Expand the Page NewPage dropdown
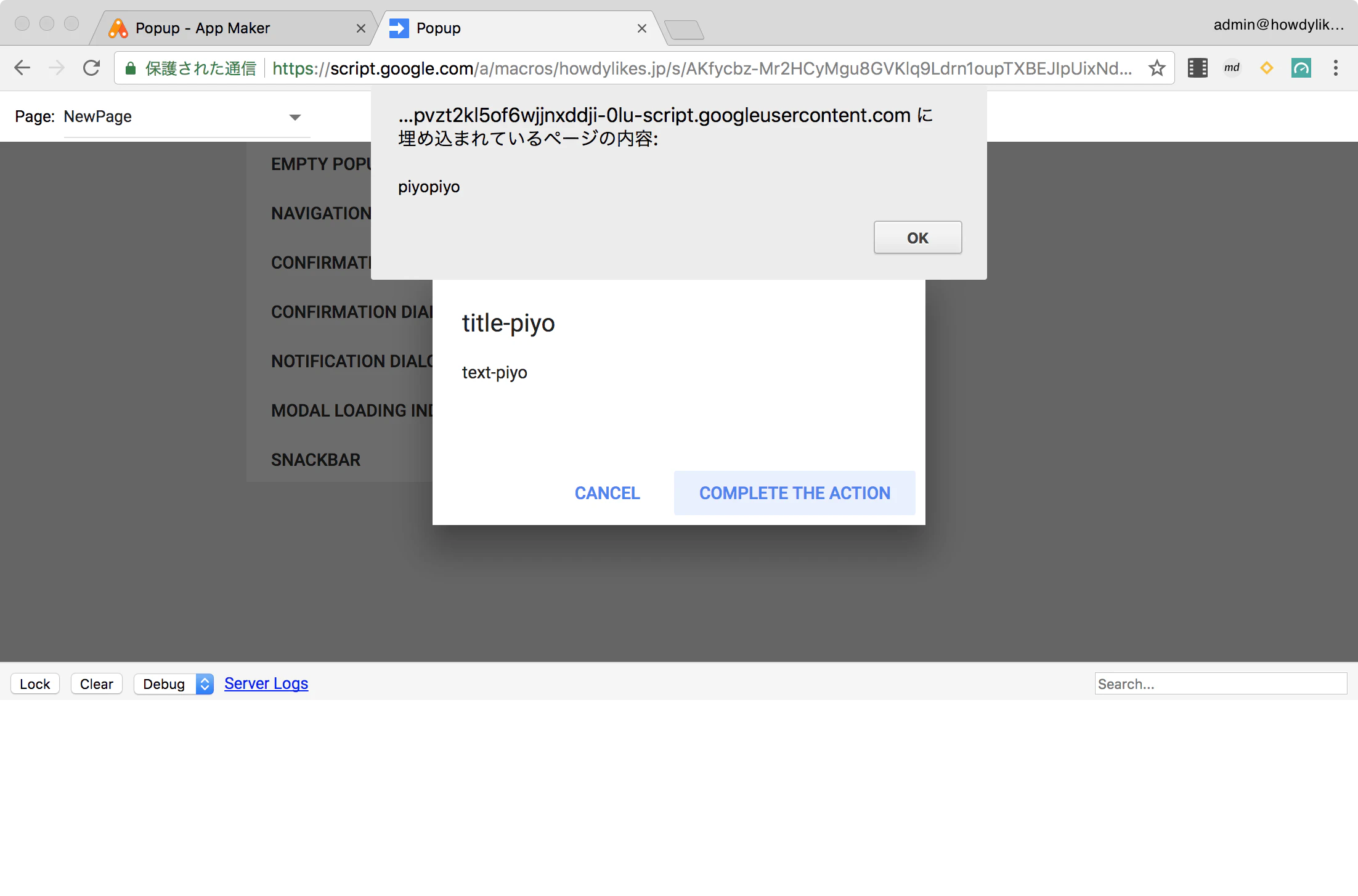The height and width of the screenshot is (896, 1358). [x=187, y=117]
